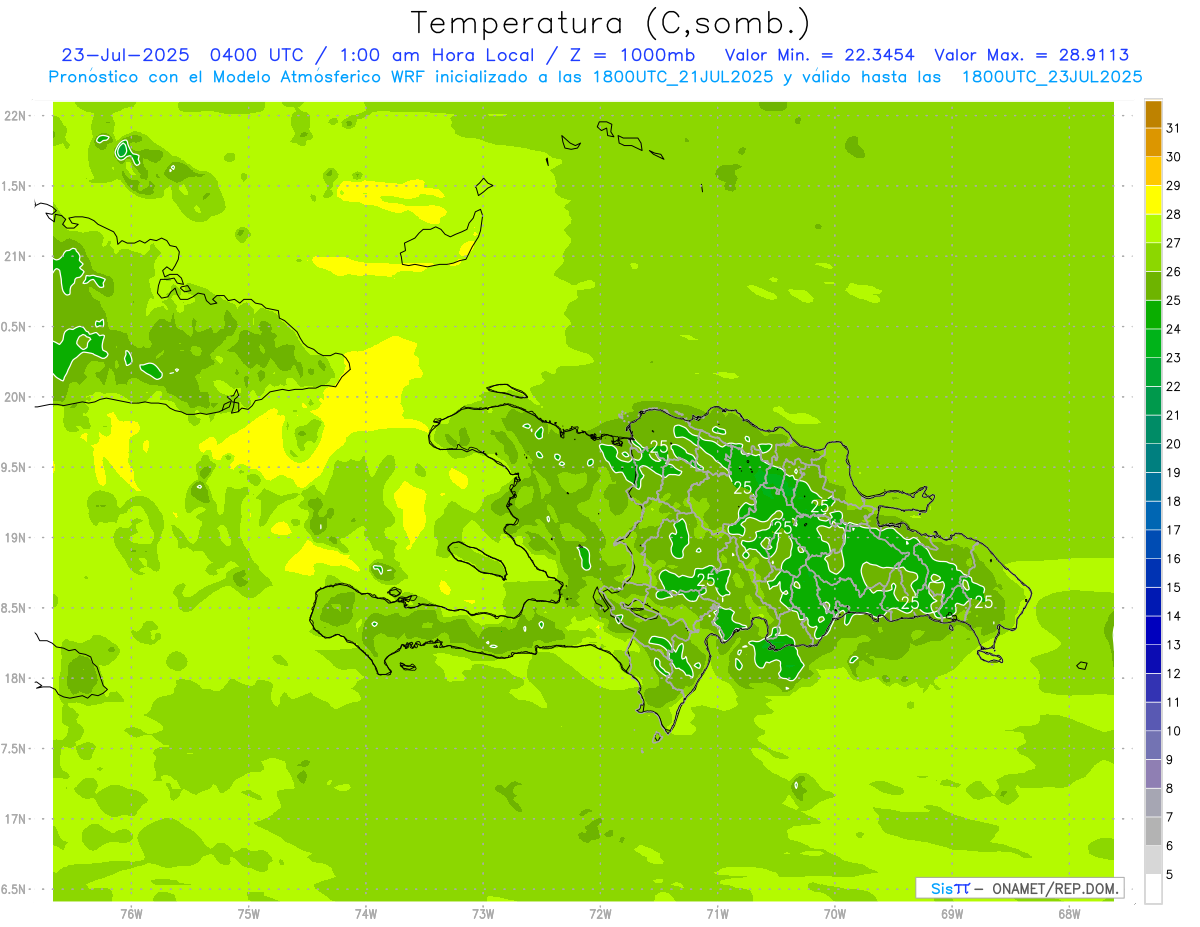This screenshot has height=927, width=1200.
Task: Click legend value label "15"
Action: point(1173,588)
